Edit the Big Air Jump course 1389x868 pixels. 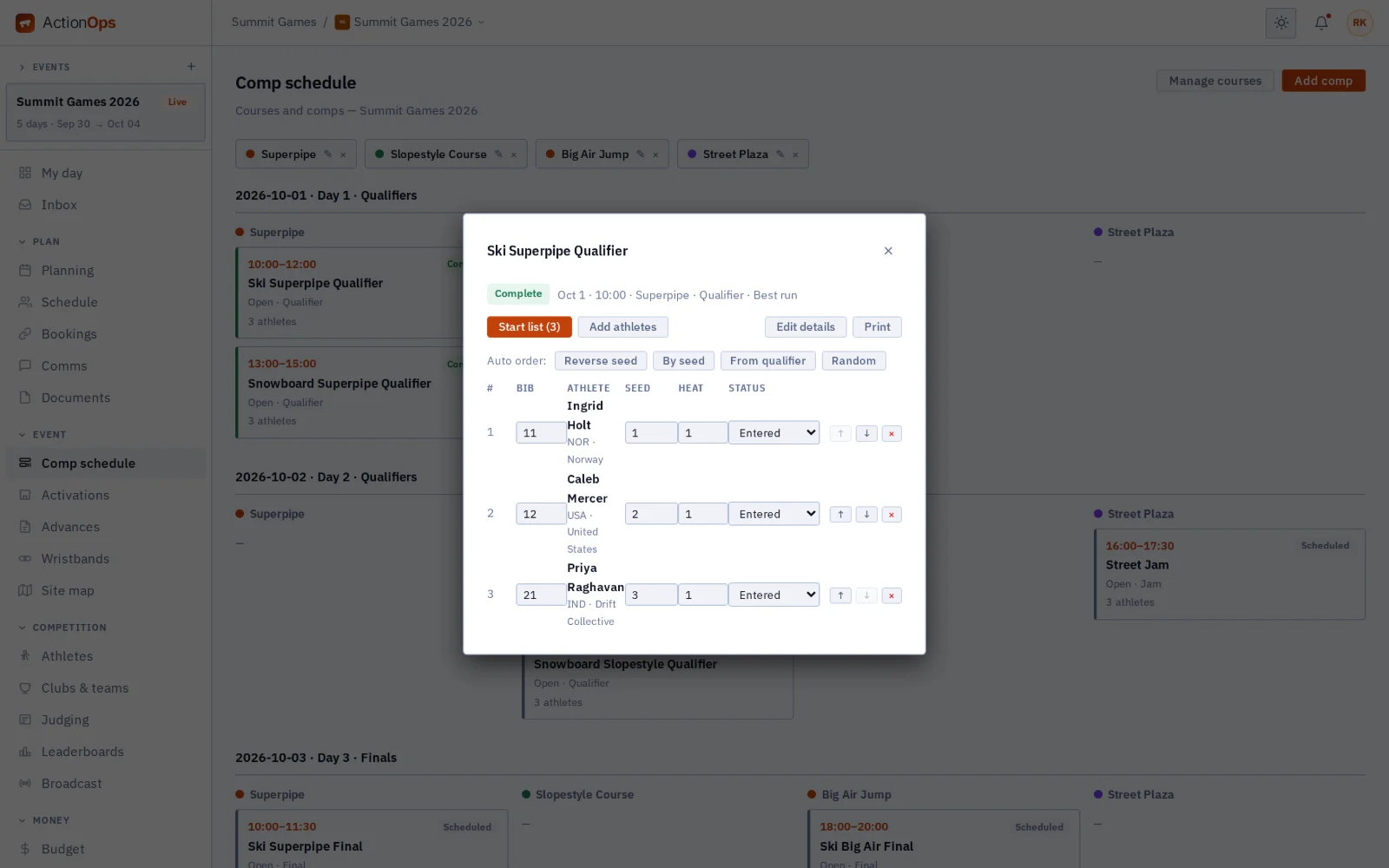click(641, 155)
